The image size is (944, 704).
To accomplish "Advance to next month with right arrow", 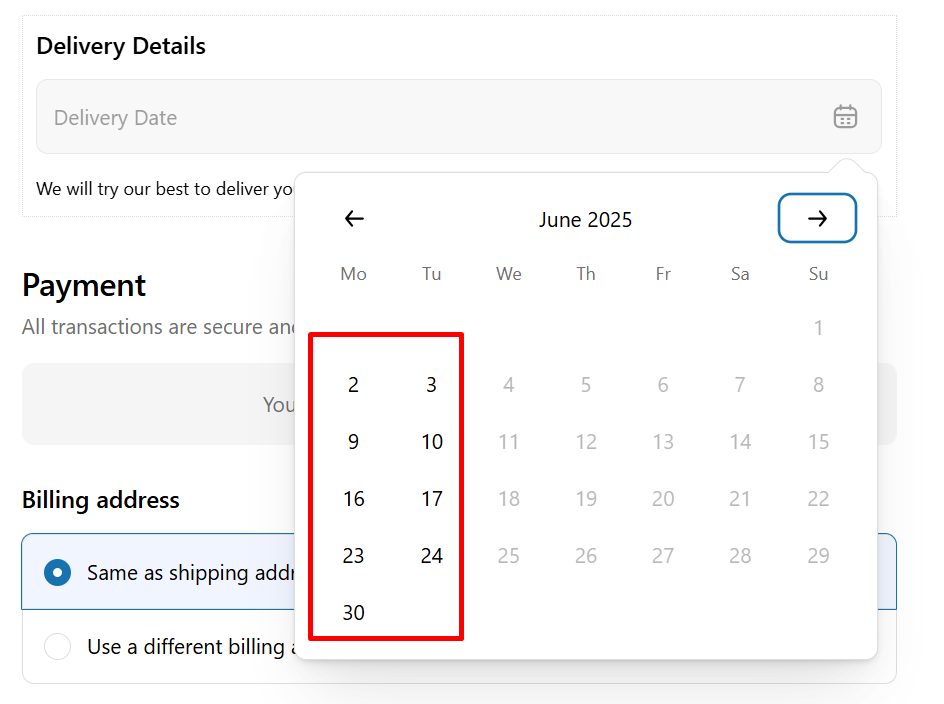I will tap(817, 218).
